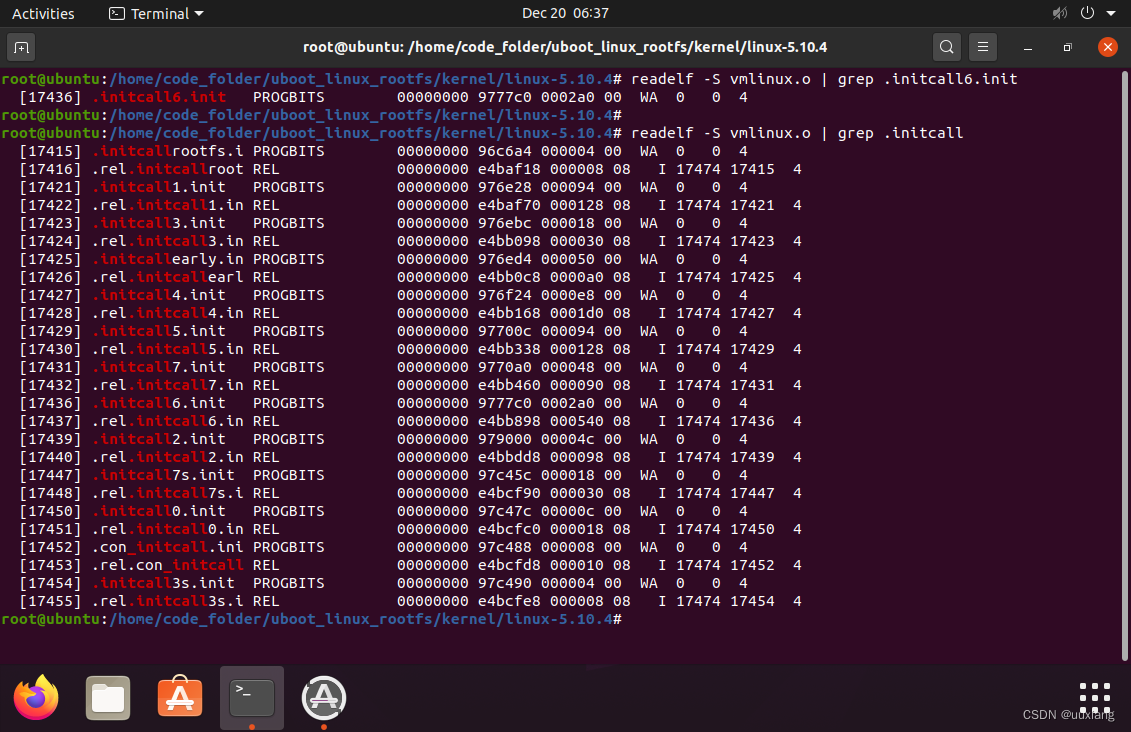Click '.con_initcall.ini' section name

168,548
